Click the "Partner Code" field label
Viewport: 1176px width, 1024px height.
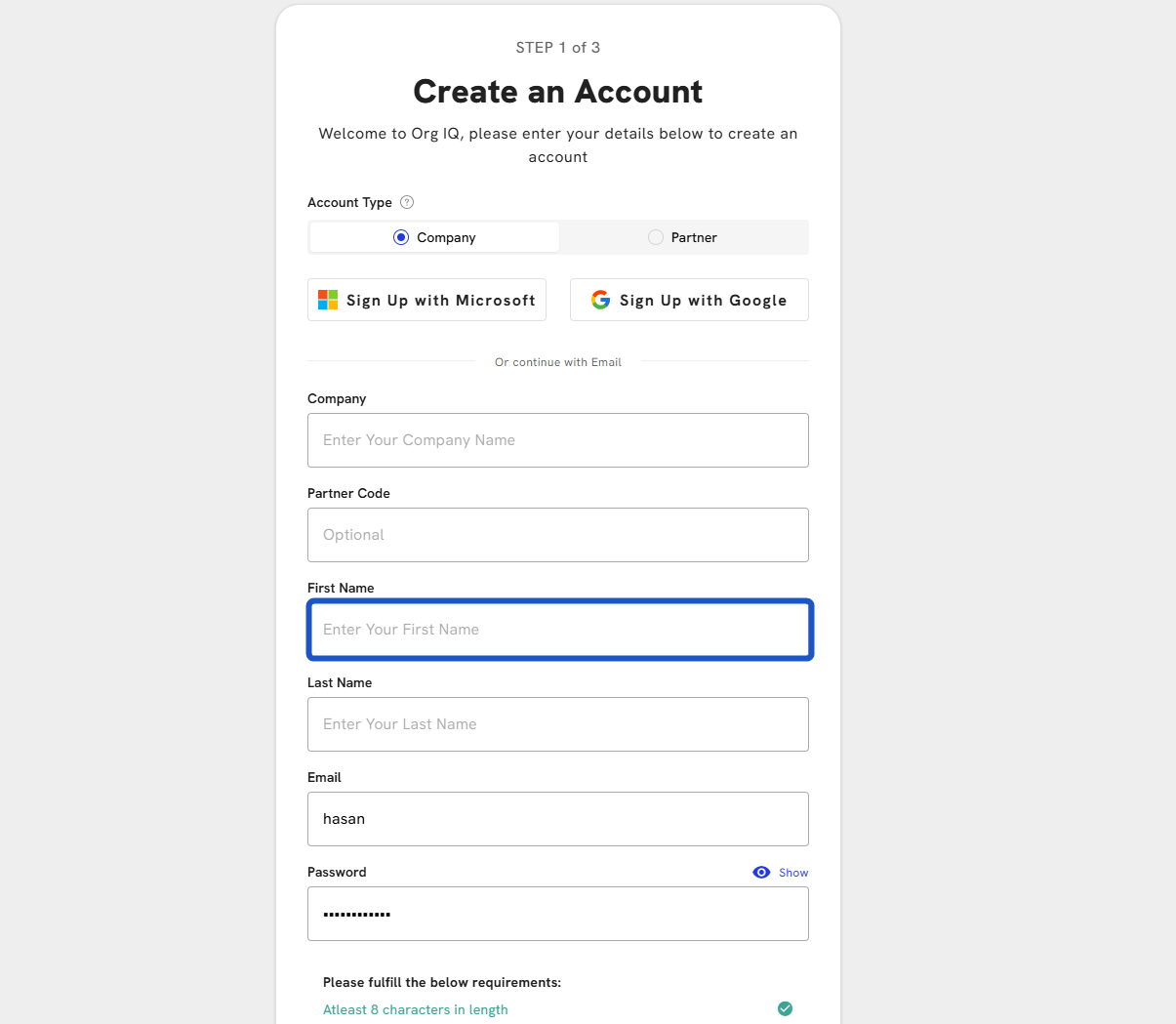click(348, 493)
